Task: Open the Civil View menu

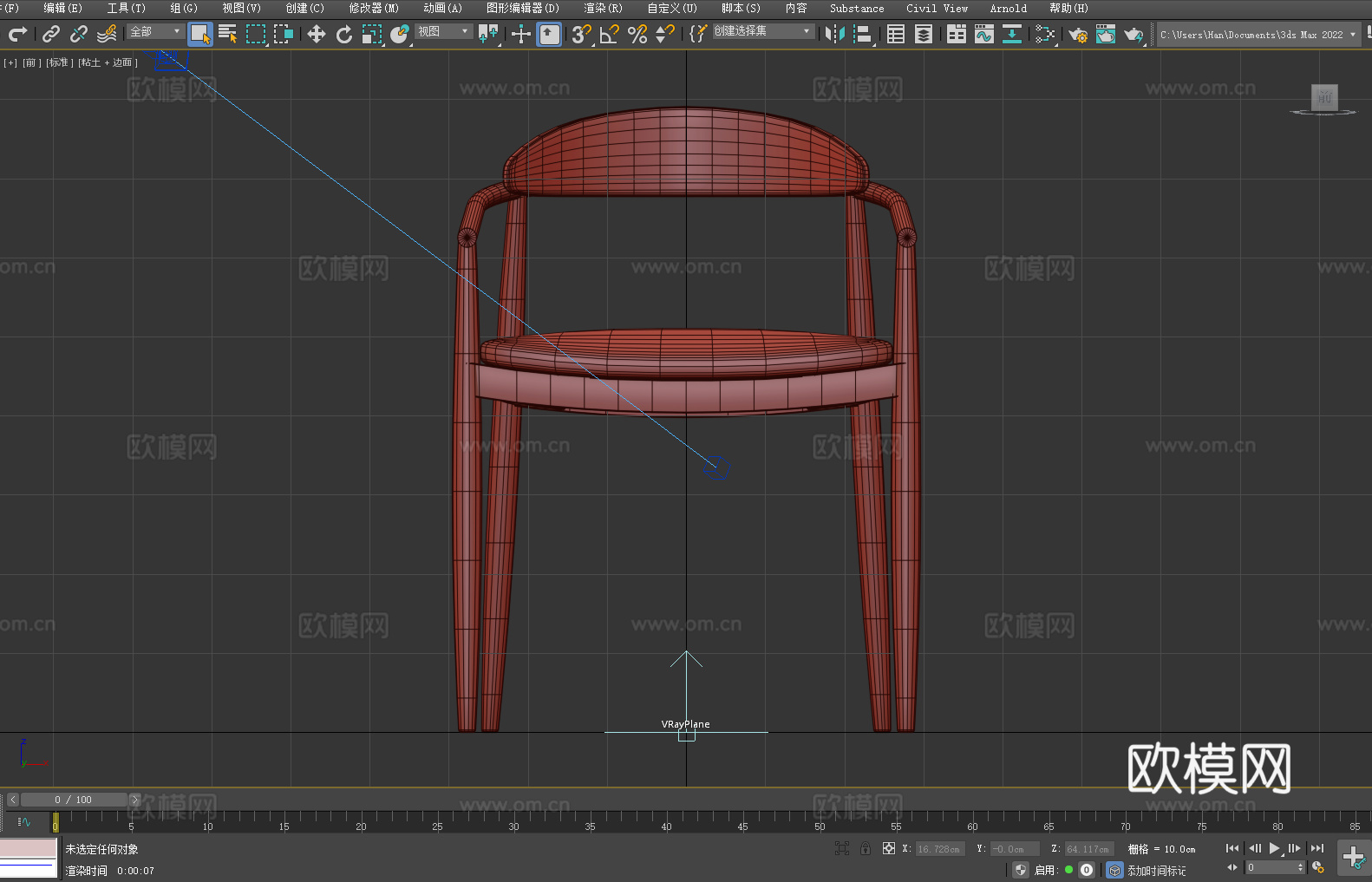Action: 937,8
